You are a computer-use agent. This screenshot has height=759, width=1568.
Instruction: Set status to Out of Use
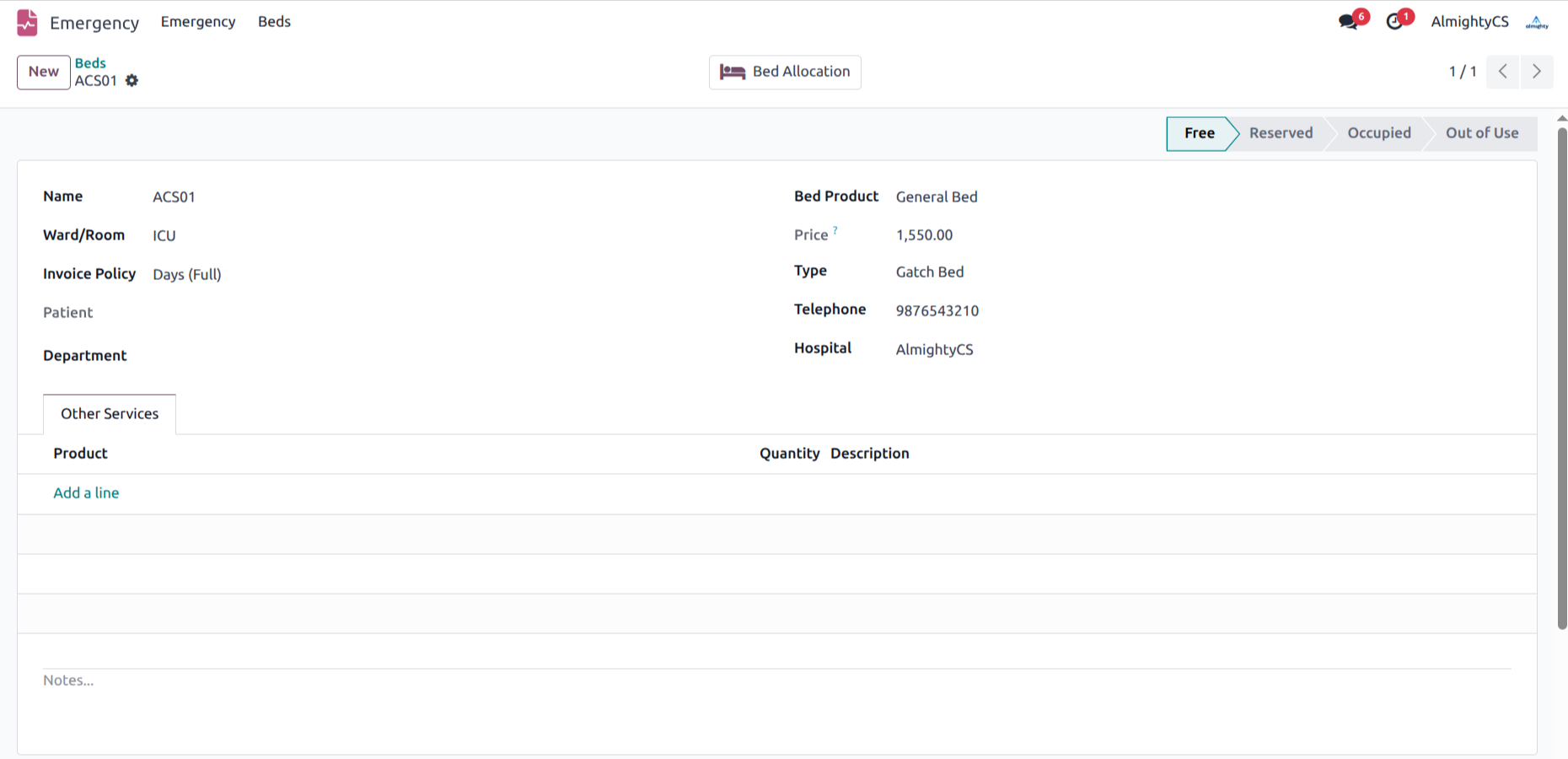point(1482,133)
